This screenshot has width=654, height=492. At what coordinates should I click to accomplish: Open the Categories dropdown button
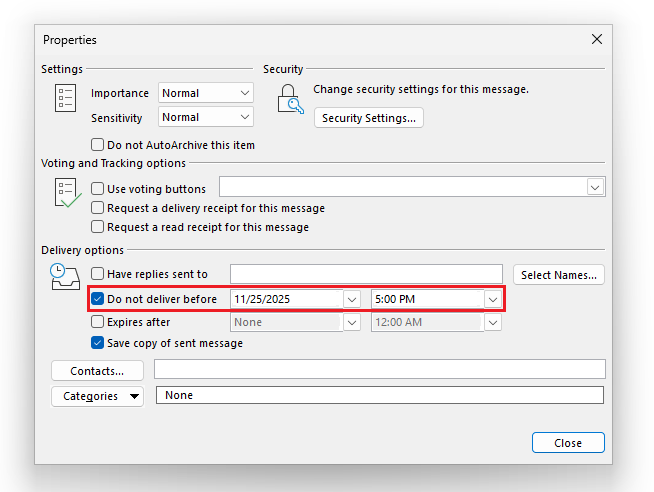click(x=97, y=396)
